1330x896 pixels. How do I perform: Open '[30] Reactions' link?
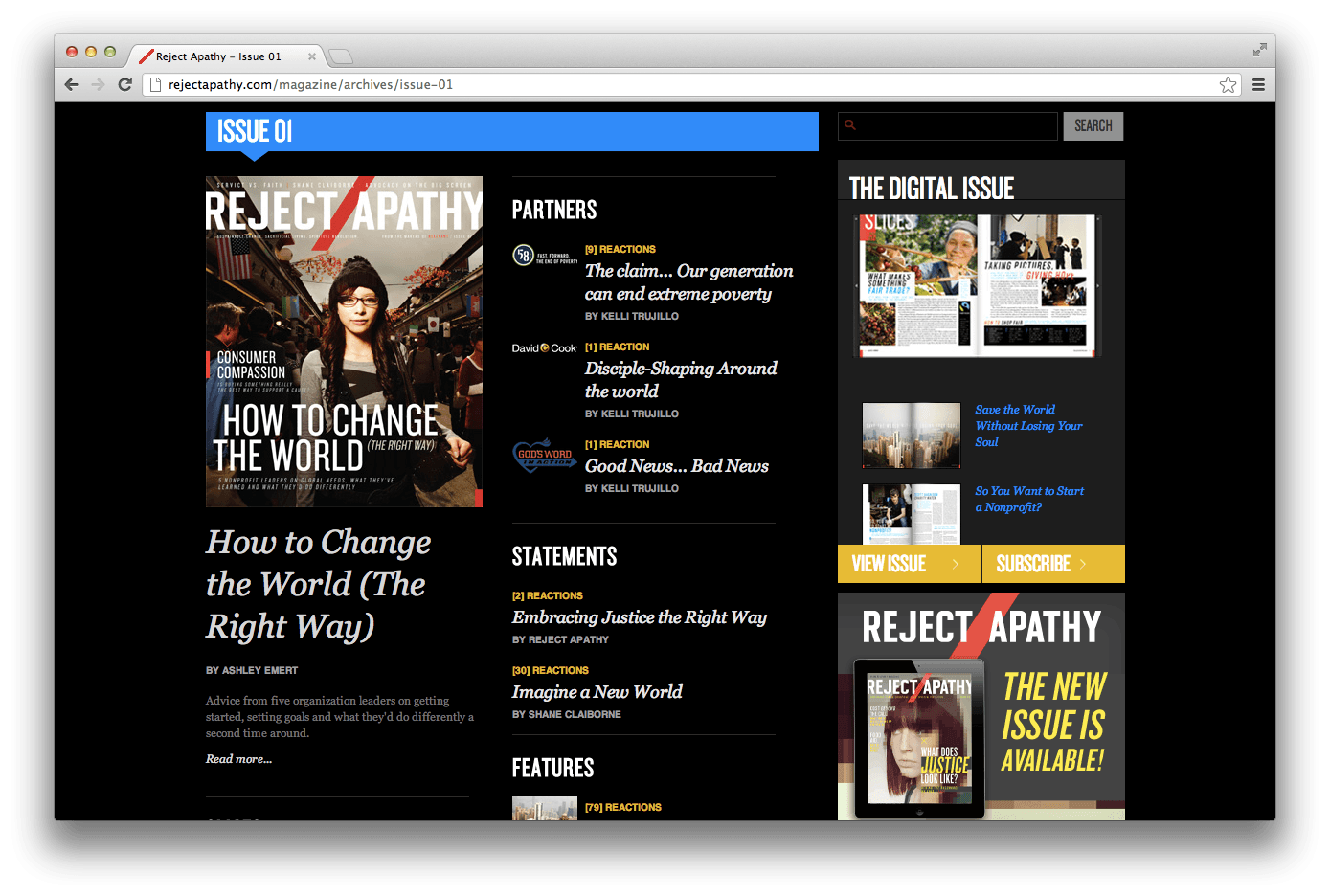[551, 670]
